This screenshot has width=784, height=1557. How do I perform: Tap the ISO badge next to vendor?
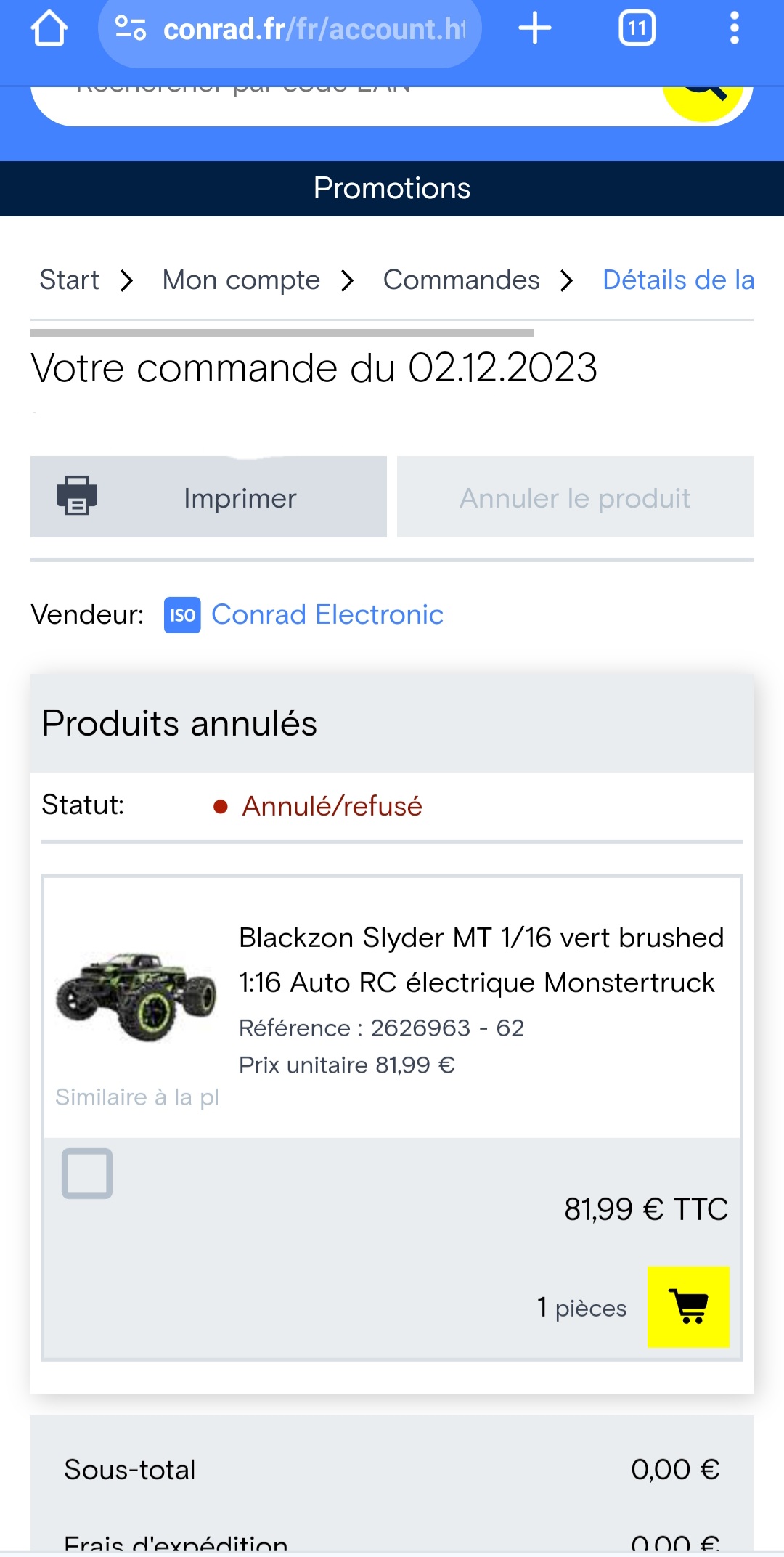tap(182, 615)
